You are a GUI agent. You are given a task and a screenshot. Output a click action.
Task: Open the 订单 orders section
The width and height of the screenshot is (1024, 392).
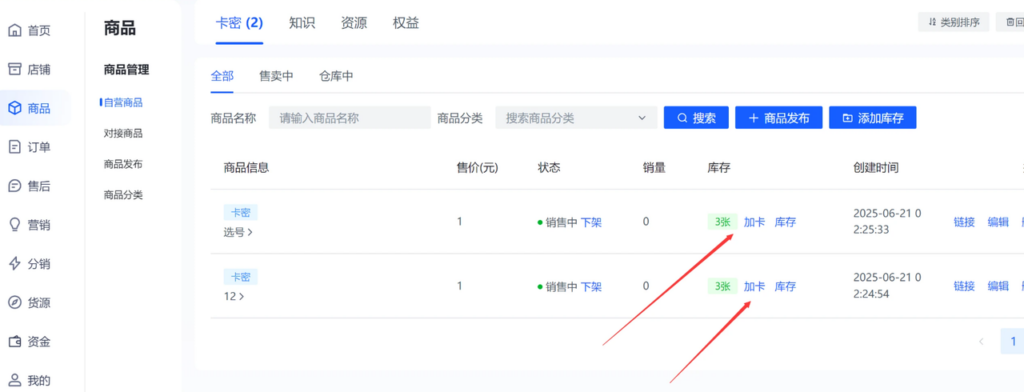(x=29, y=147)
